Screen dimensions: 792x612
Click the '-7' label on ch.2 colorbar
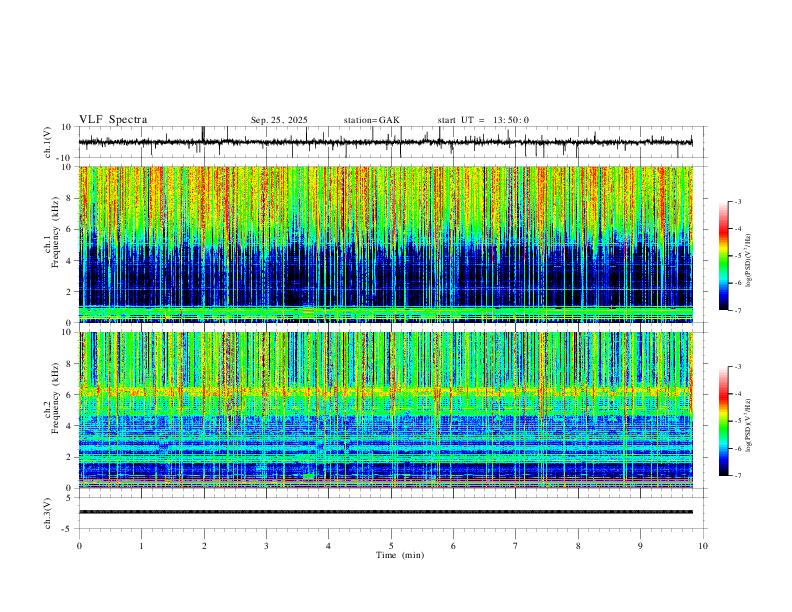pos(737,476)
